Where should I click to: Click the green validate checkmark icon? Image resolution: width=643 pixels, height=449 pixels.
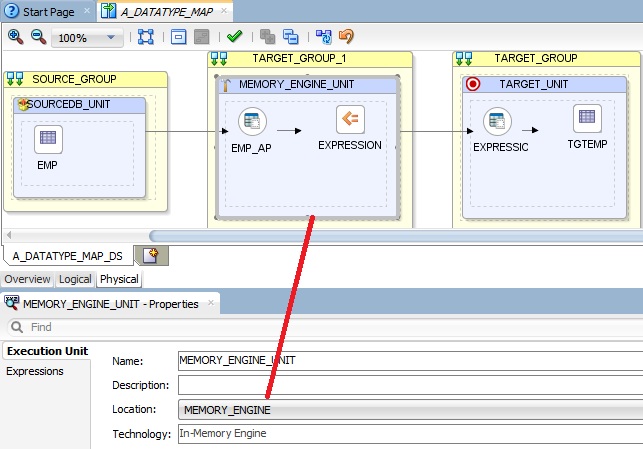tap(234, 37)
